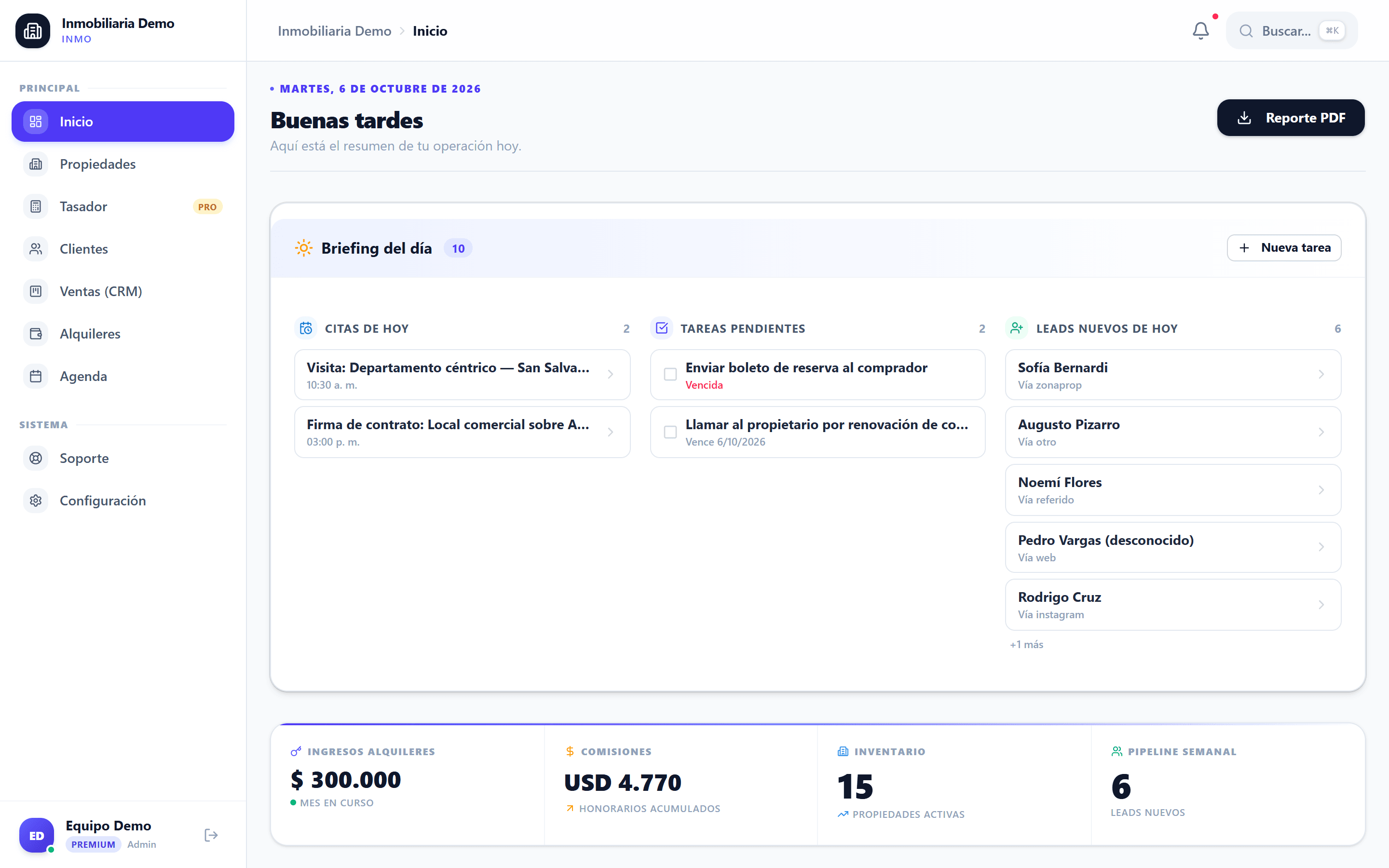
Task: Open Clientes in the sidebar
Action: [x=123, y=249]
